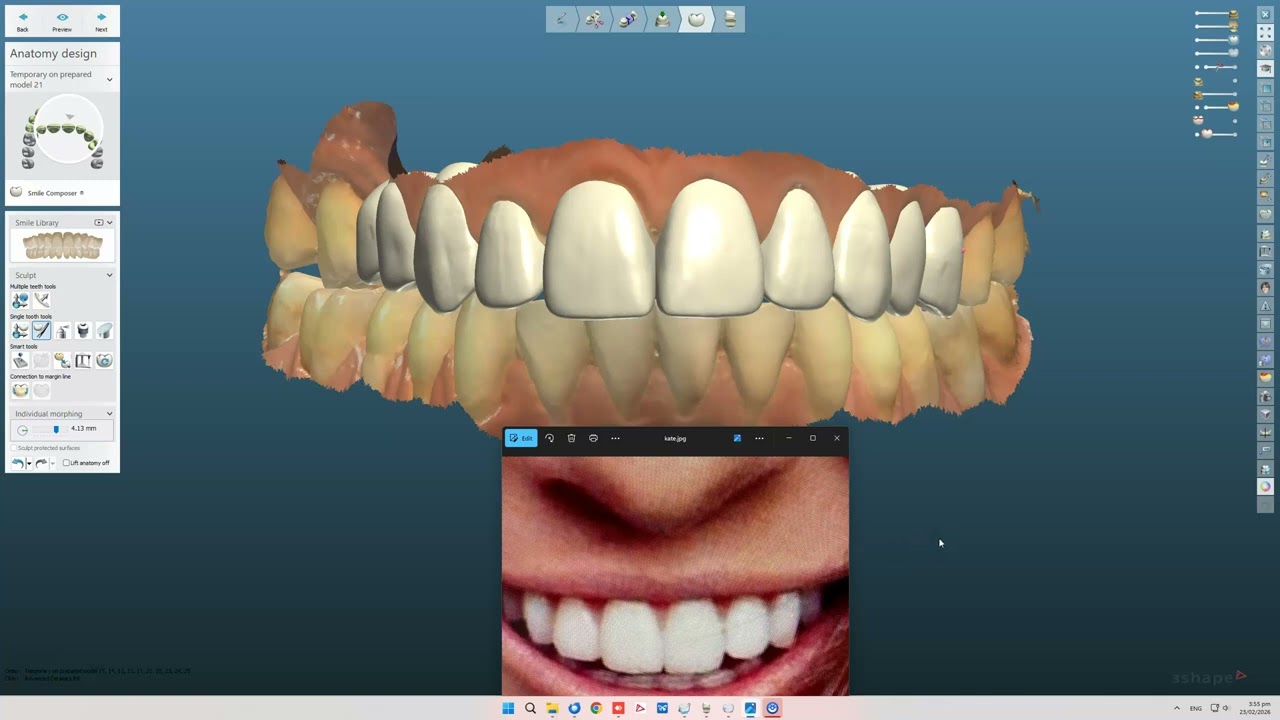The height and width of the screenshot is (720, 1280).
Task: Toggle full-screen view in right toolbar
Action: point(1265,32)
